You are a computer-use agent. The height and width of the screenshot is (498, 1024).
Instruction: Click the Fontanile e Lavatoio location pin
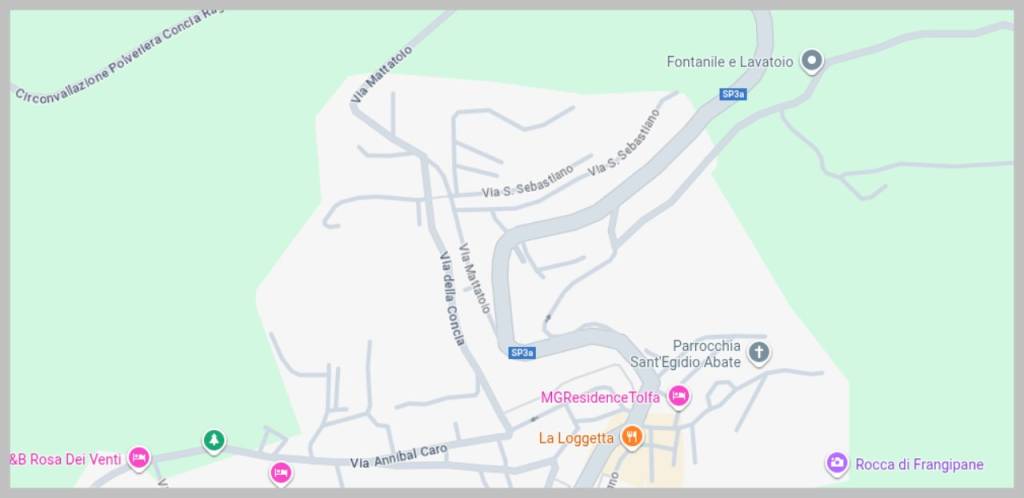(x=812, y=61)
